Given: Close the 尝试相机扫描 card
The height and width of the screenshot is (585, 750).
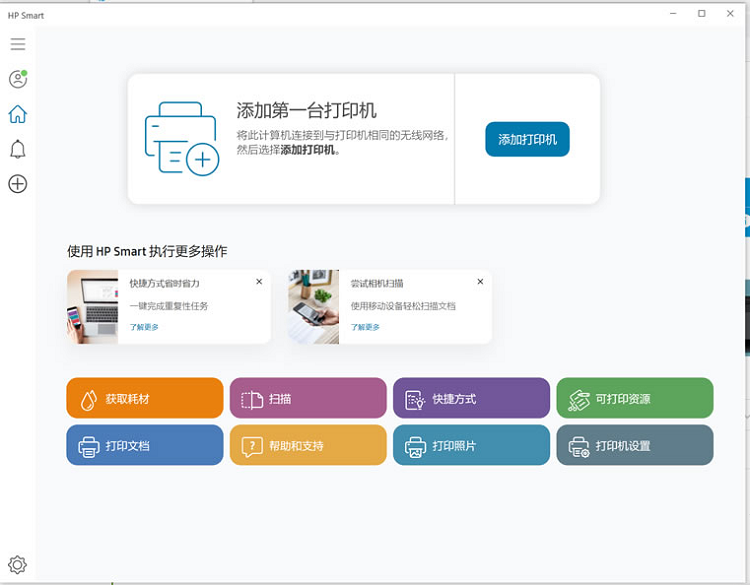Looking at the screenshot, I should [480, 282].
